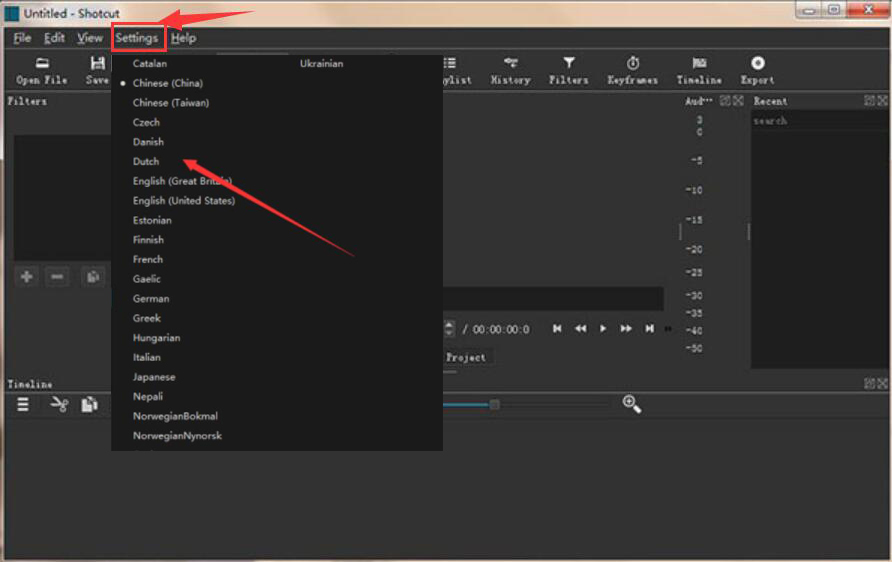This screenshot has width=892, height=562.
Task: Choose Italian from language list
Action: tap(147, 357)
